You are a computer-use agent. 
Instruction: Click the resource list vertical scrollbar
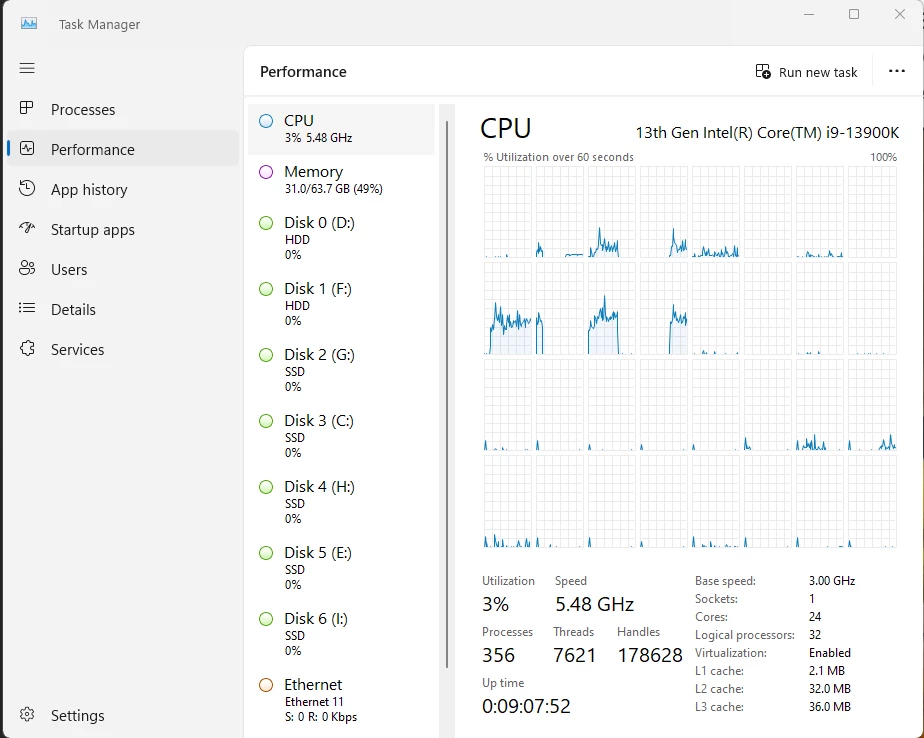[447, 394]
